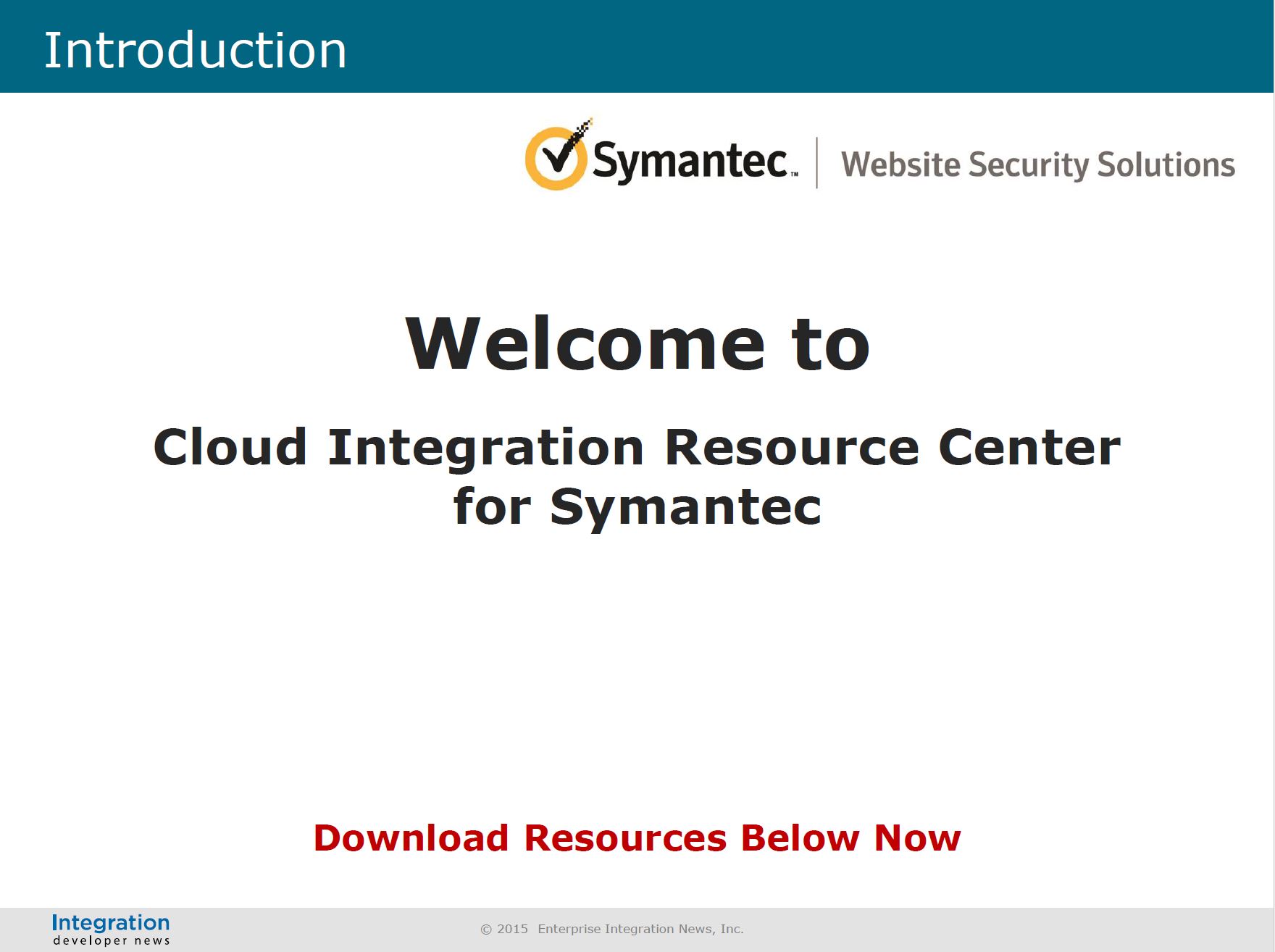Click 'Cloud Integration Resource Center' heading
This screenshot has height=952, width=1275.
click(x=637, y=448)
